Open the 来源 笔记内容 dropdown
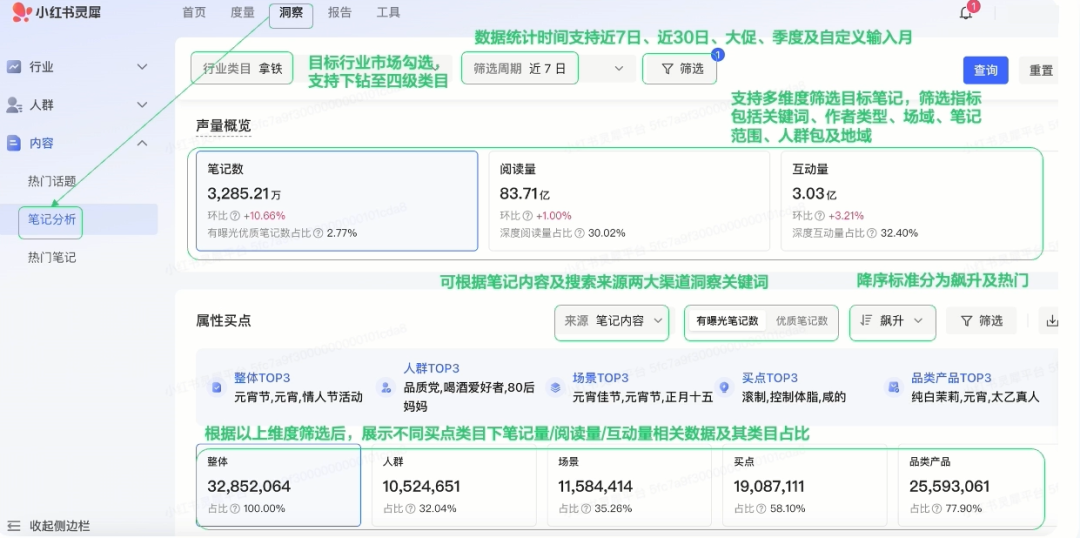Screen dimensions: 1080x538 point(612,321)
